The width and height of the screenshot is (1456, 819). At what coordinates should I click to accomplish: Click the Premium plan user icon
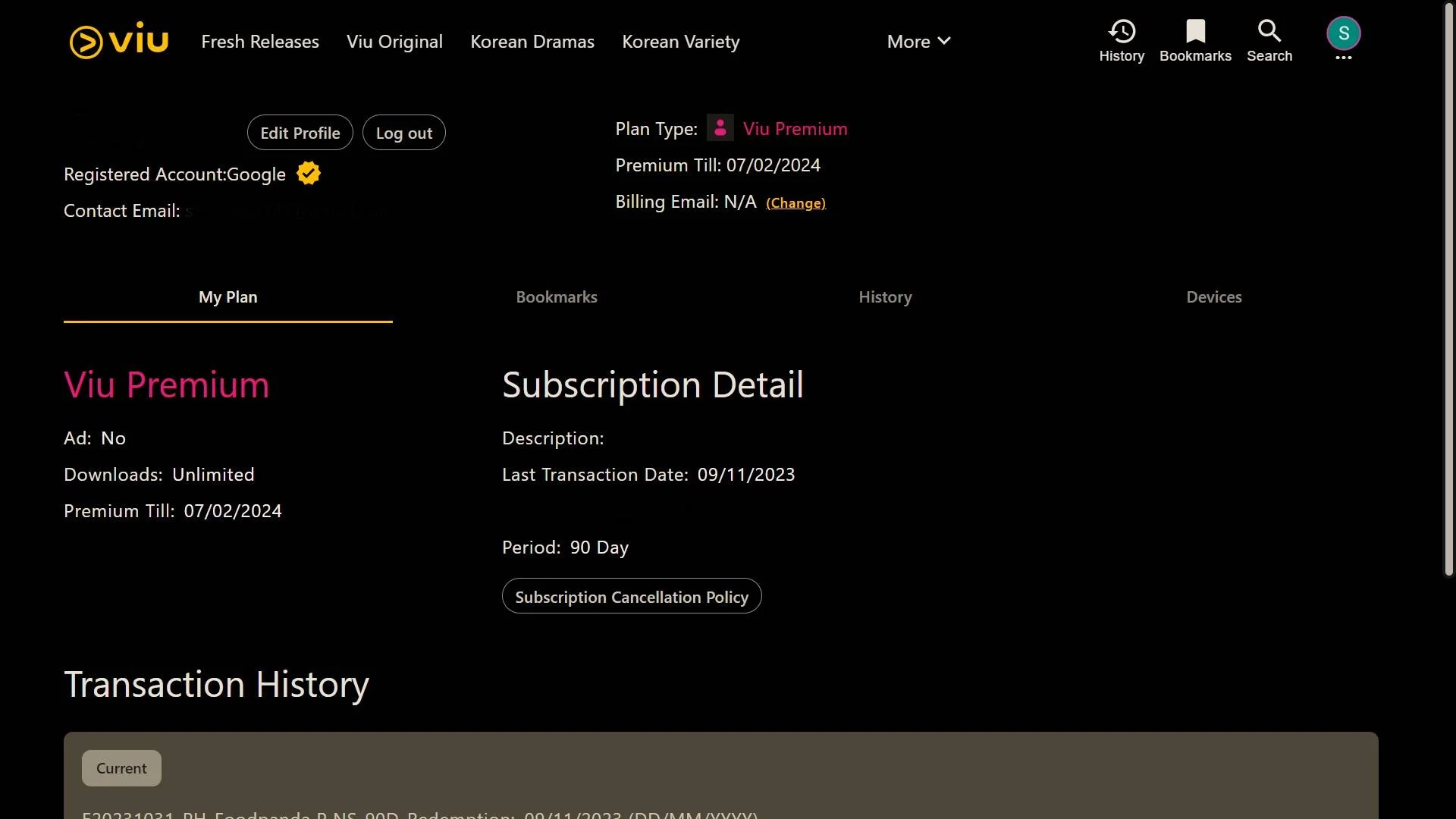click(x=720, y=127)
